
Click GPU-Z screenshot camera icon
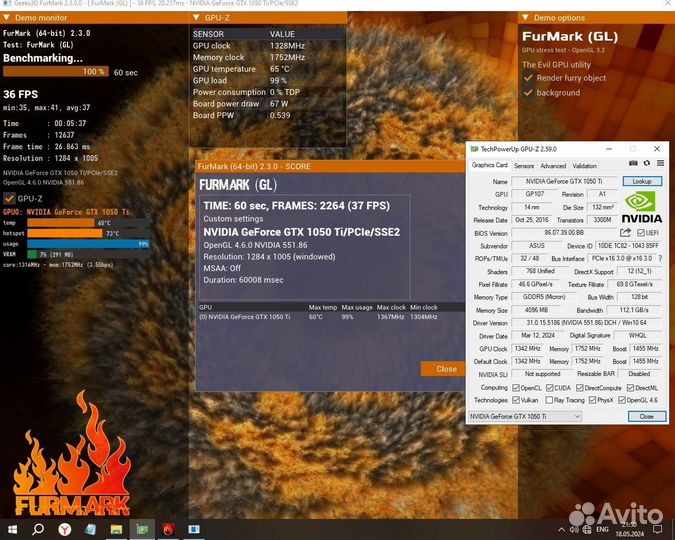[x=633, y=163]
